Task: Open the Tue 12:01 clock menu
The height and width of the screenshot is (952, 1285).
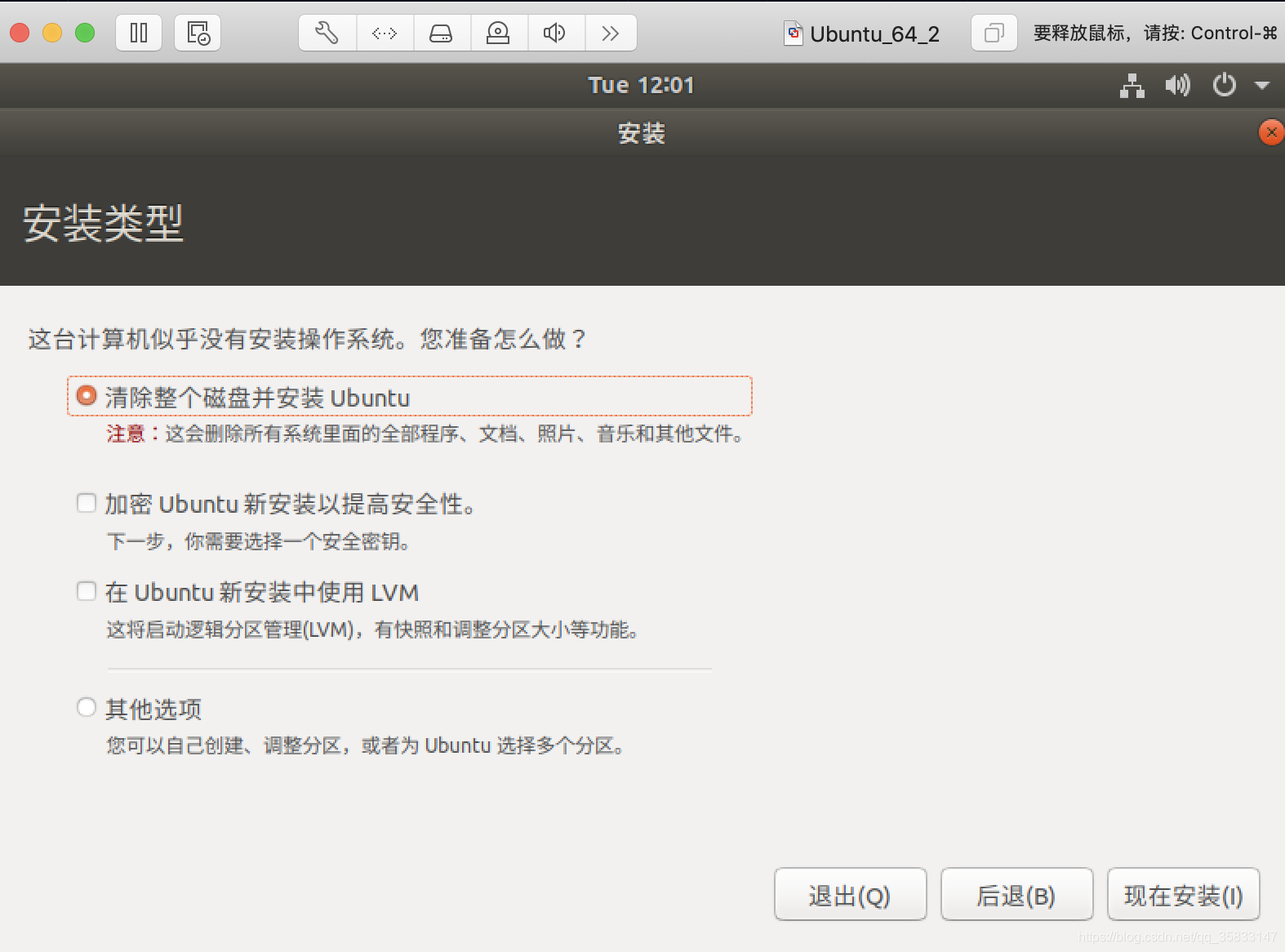Action: (x=641, y=85)
